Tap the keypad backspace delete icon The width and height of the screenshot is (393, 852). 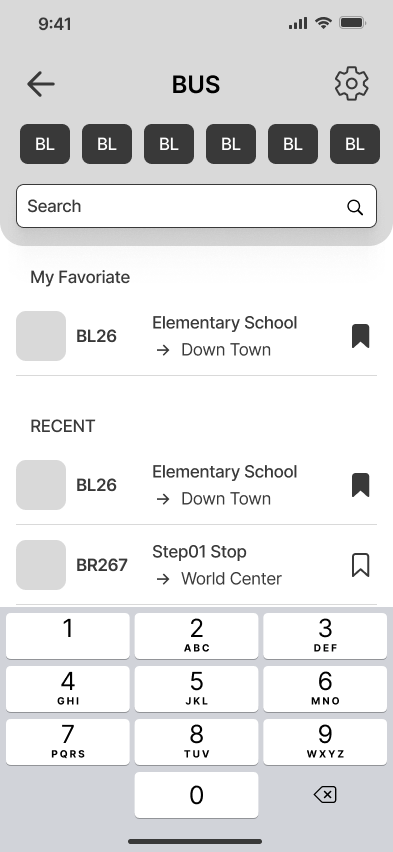325,794
